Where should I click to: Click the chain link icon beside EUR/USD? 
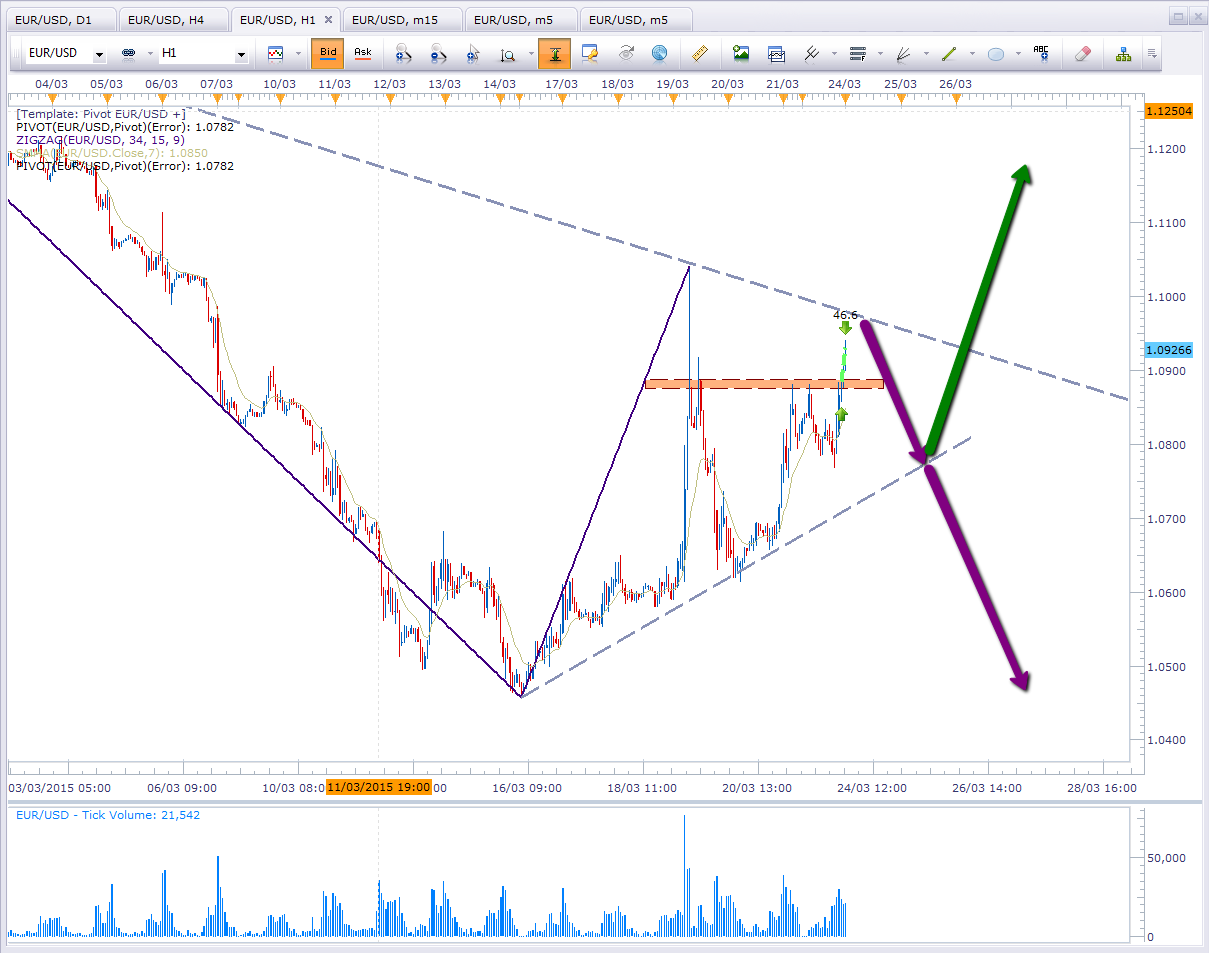pyautogui.click(x=128, y=54)
